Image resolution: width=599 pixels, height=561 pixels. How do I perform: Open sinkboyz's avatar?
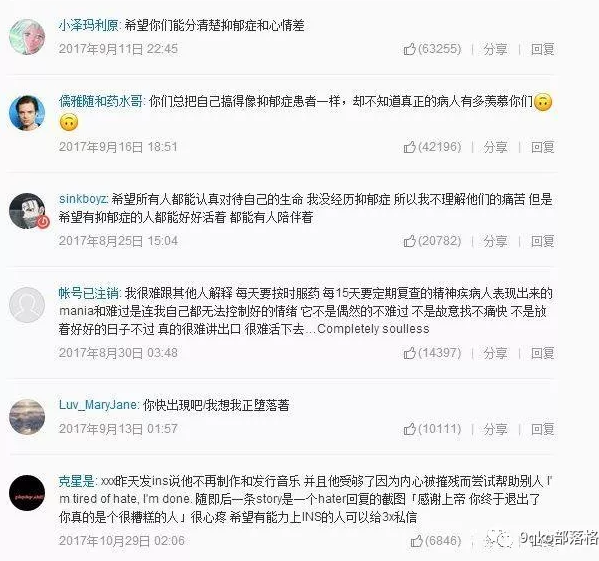point(27,211)
